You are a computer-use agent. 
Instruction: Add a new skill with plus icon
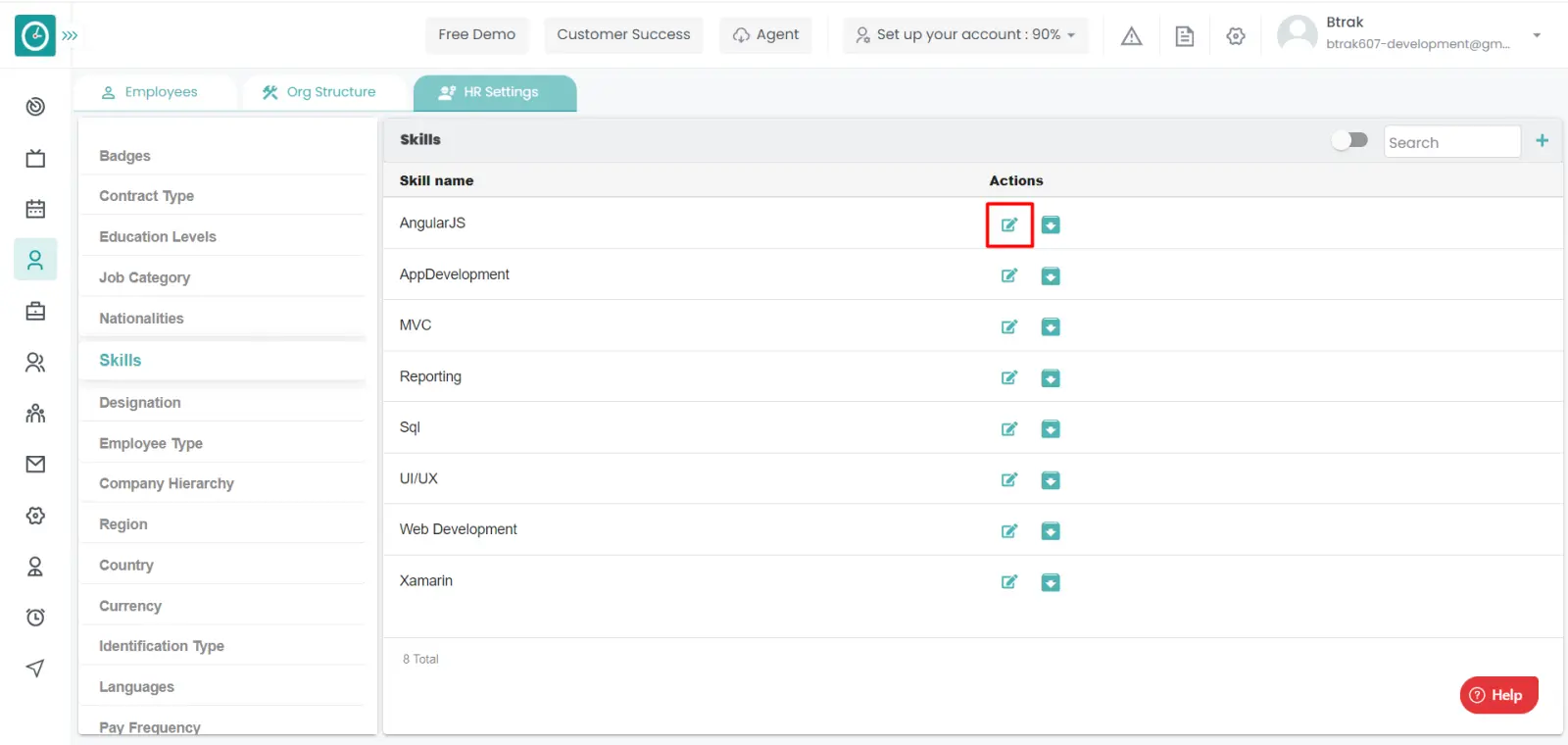pos(1542,141)
